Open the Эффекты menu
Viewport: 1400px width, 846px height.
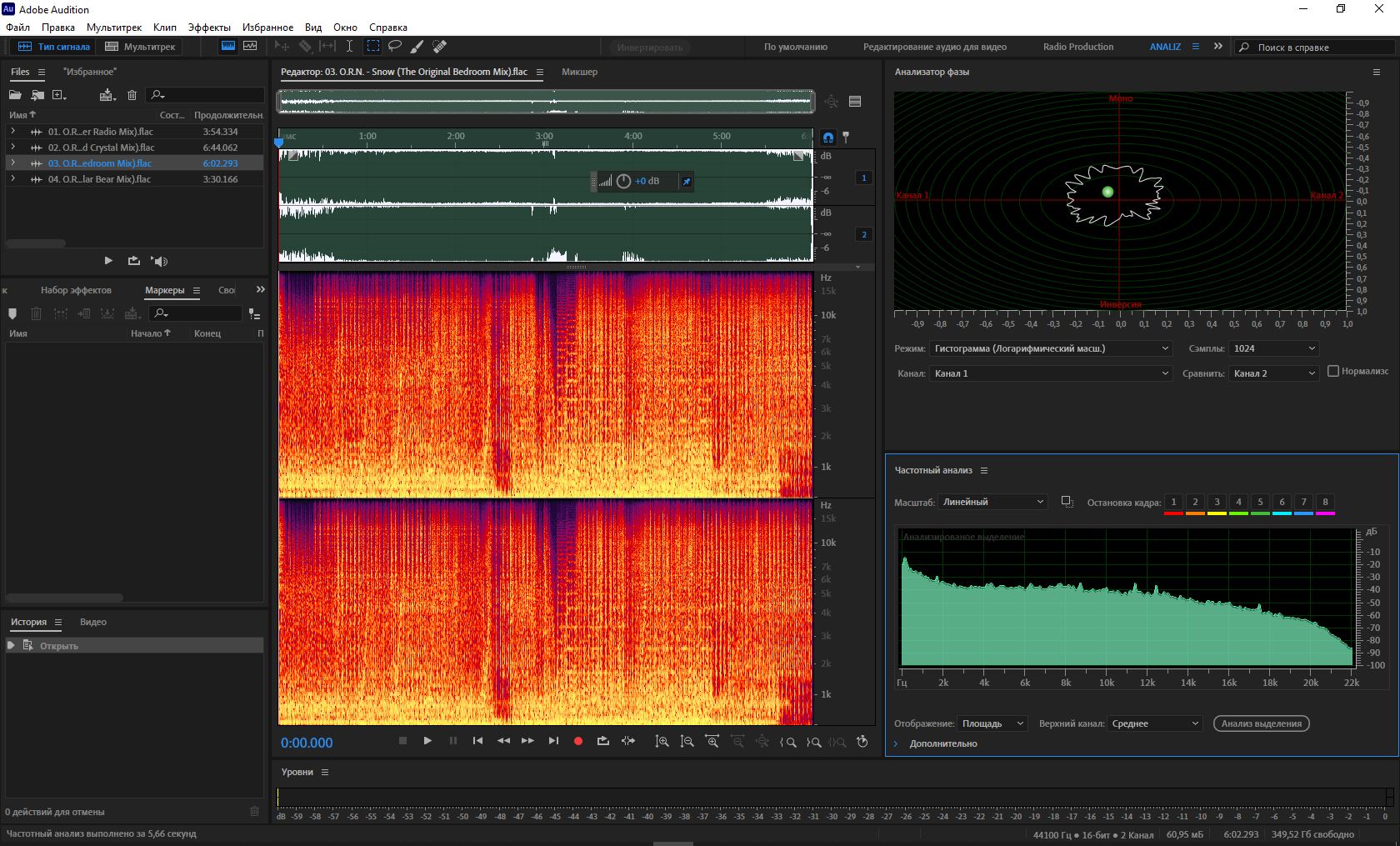coord(208,27)
